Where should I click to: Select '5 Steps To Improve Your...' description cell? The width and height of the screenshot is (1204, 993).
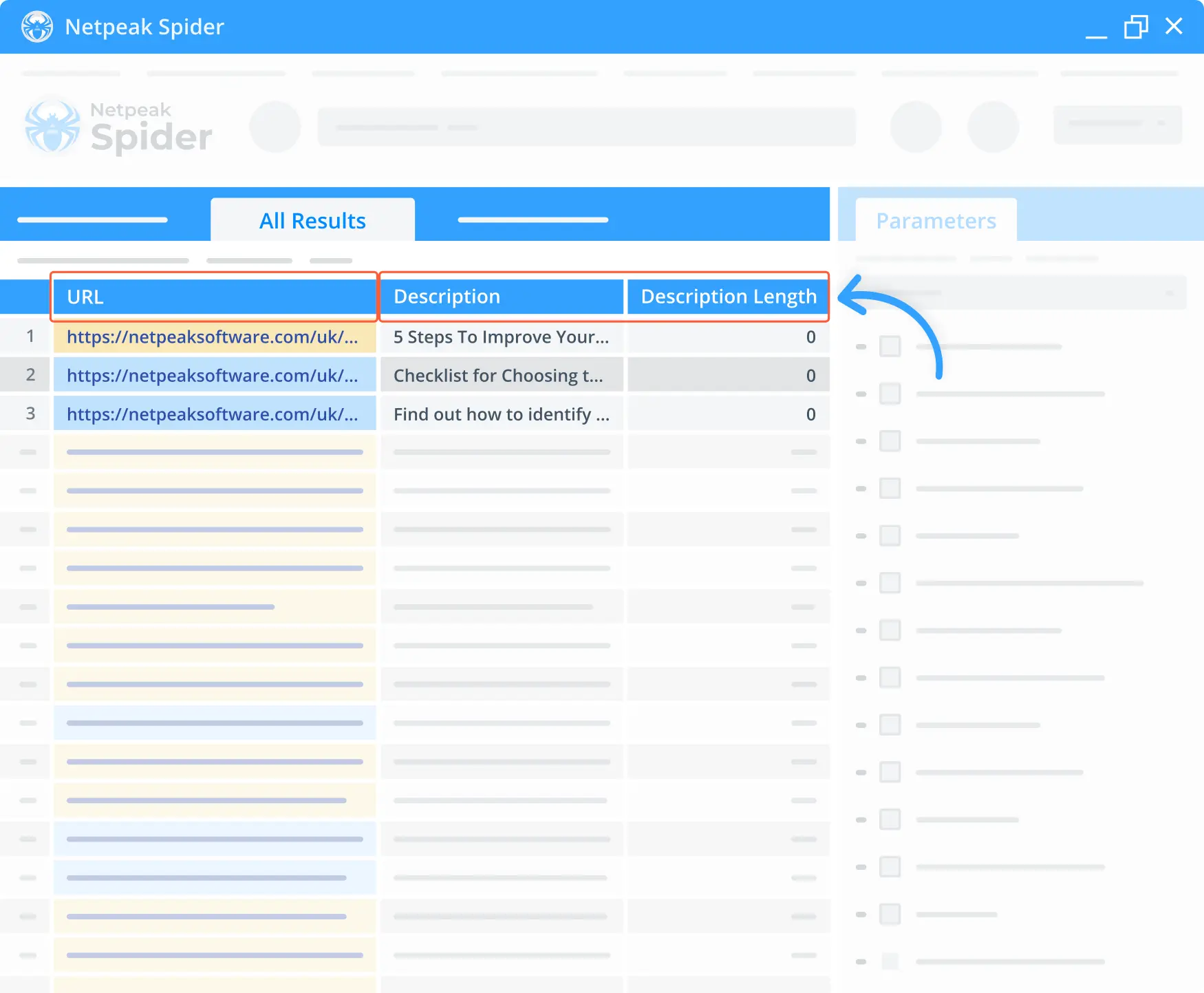(502, 337)
